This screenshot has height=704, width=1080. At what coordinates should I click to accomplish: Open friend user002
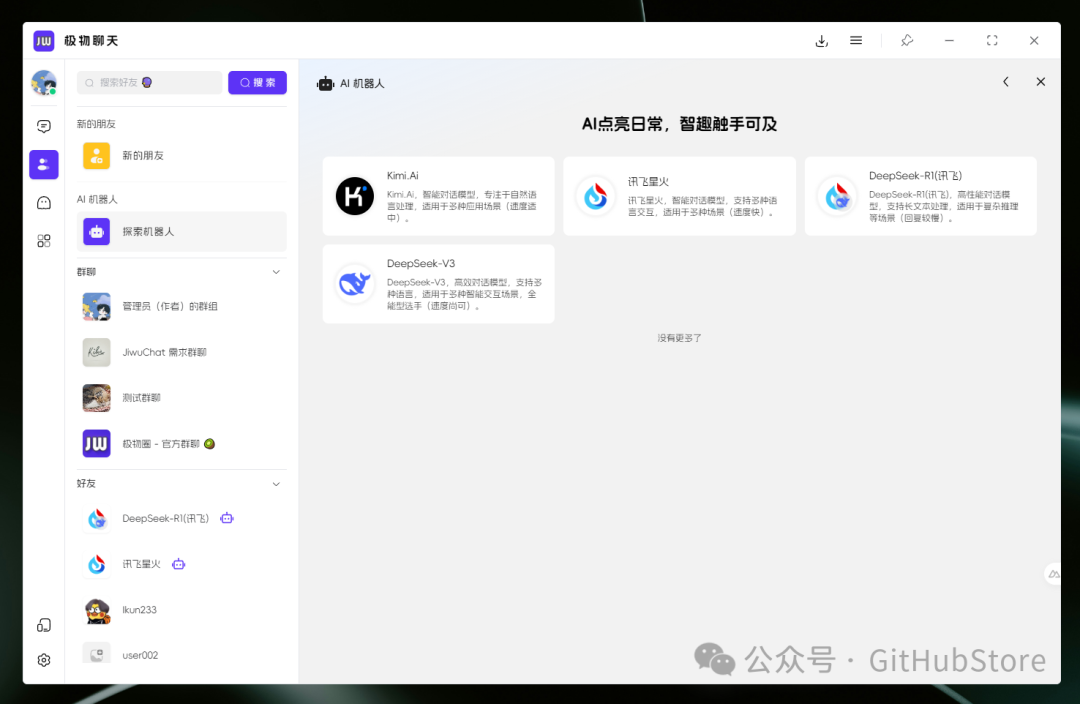(x=182, y=655)
